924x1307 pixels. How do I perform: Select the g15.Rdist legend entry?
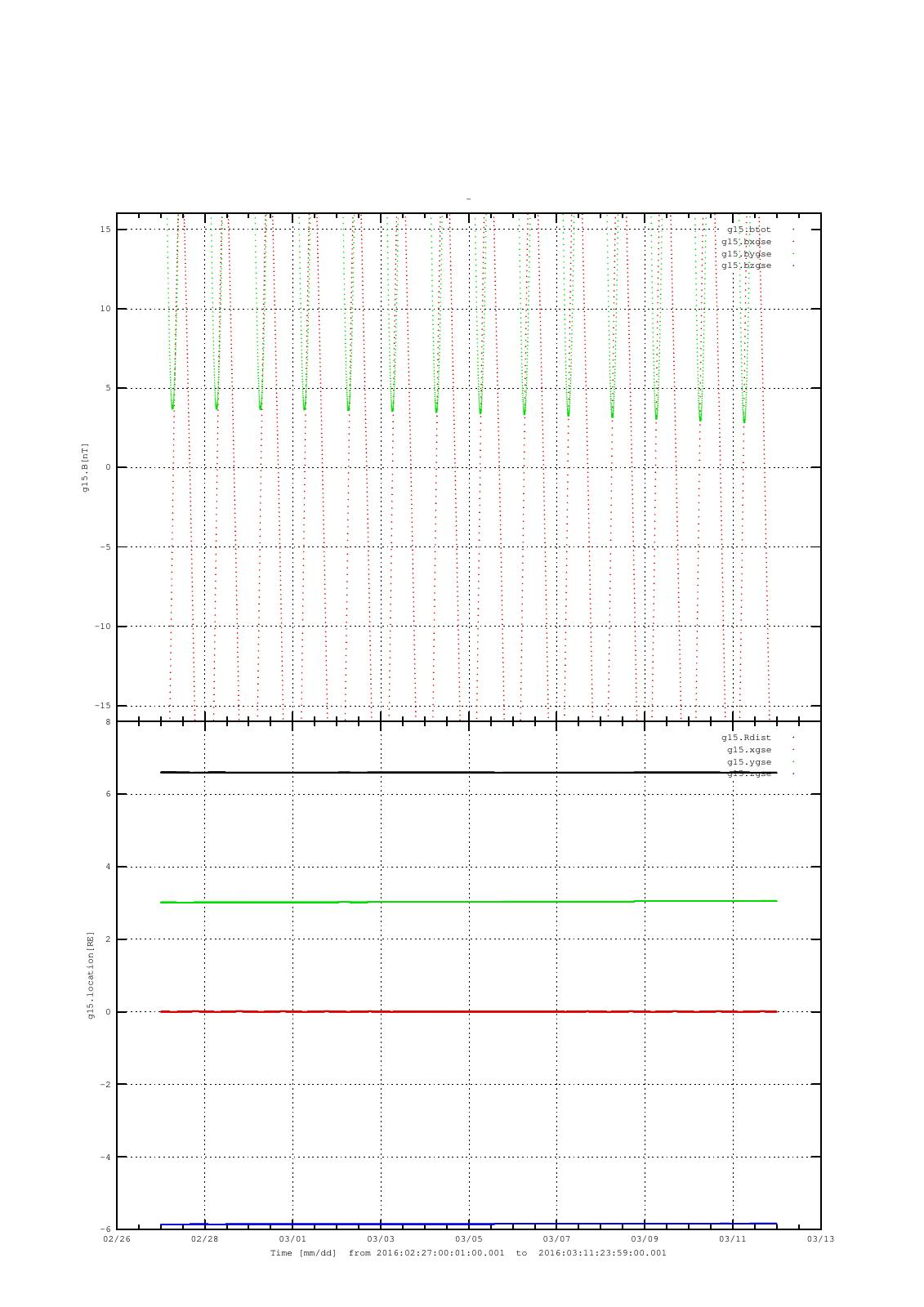click(x=746, y=738)
